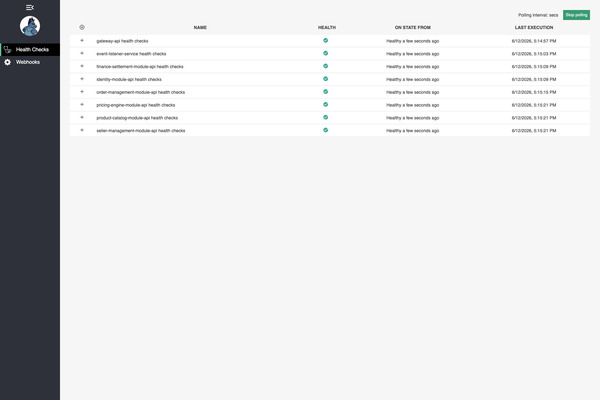
Task: Click the healthy status icon for identity-module-api
Action: [x=326, y=79]
